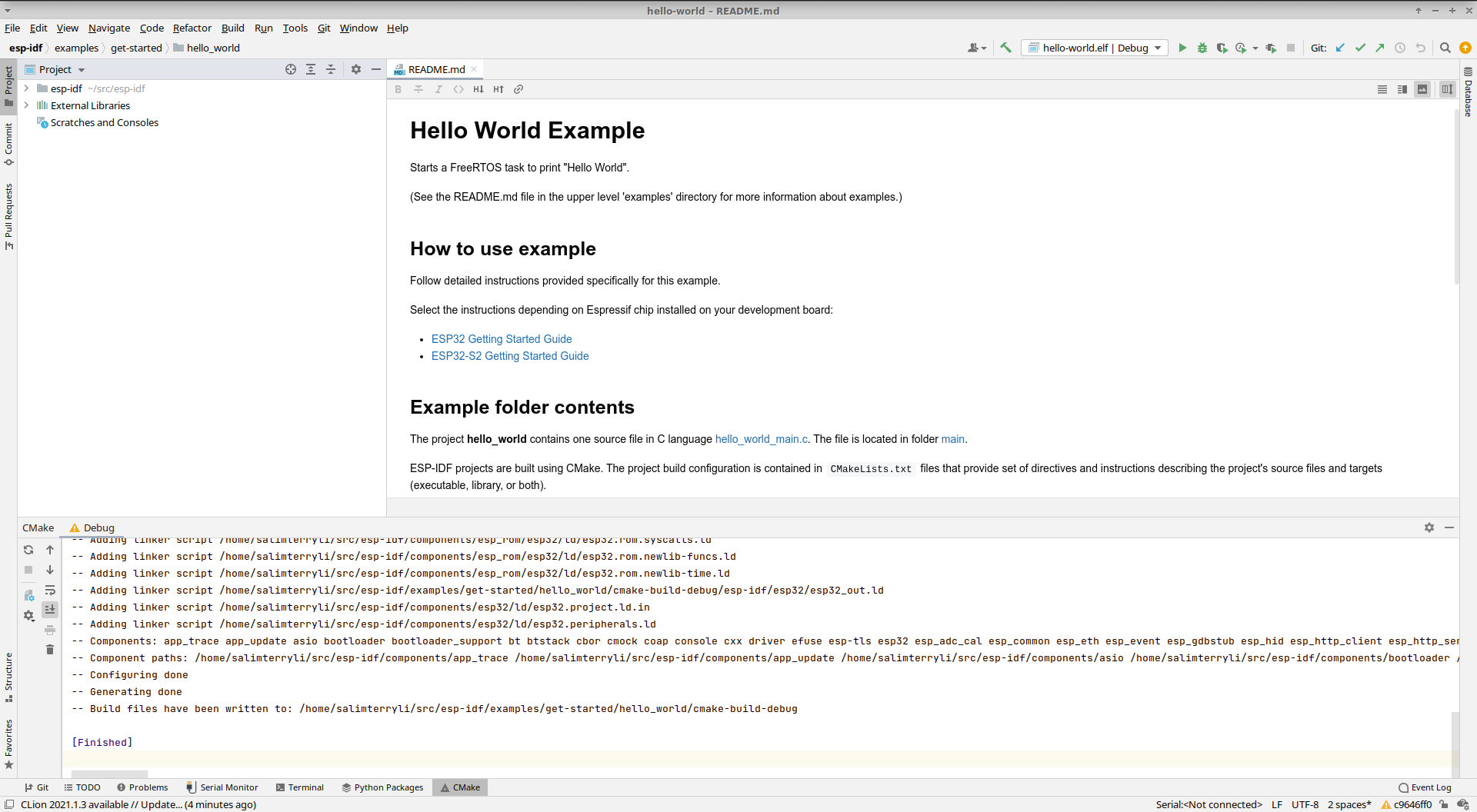Insert link via markdown toolbar
Screen dimensions: 1477x812
[x=518, y=89]
